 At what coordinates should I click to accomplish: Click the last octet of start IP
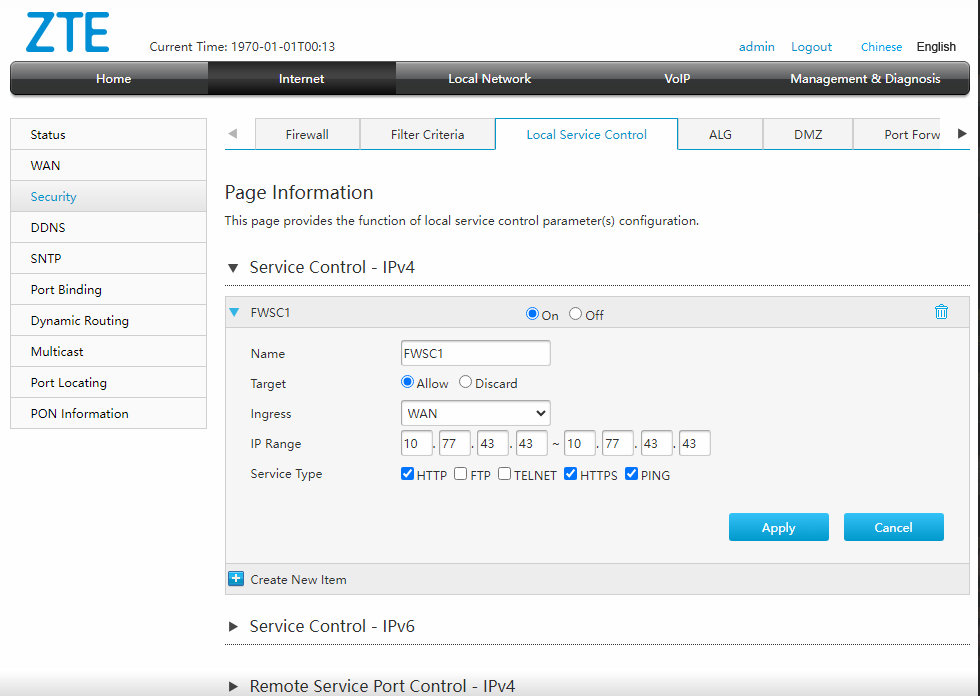pos(532,443)
